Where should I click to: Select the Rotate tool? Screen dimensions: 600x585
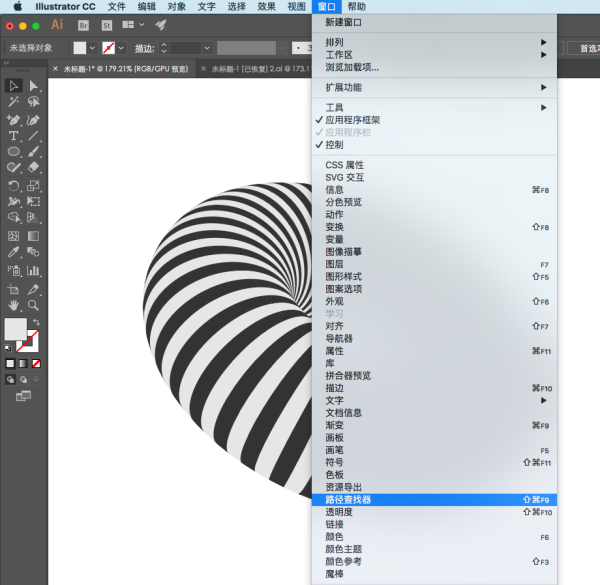[x=14, y=186]
